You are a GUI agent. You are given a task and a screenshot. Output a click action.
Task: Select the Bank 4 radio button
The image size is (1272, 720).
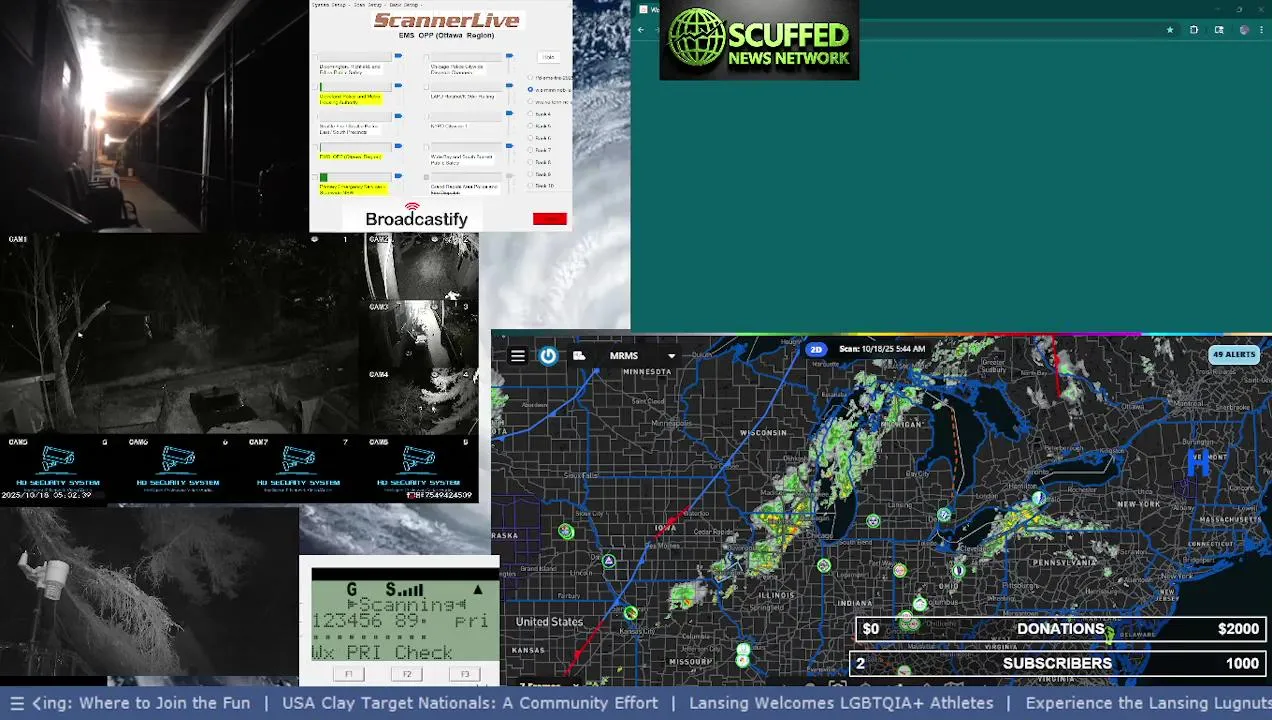530,113
